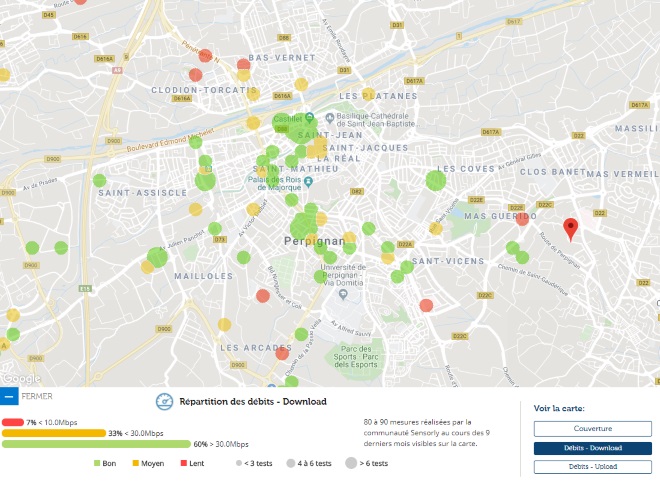Click the large green circle near Les Coves
The height and width of the screenshot is (487, 660).
pos(436,180)
